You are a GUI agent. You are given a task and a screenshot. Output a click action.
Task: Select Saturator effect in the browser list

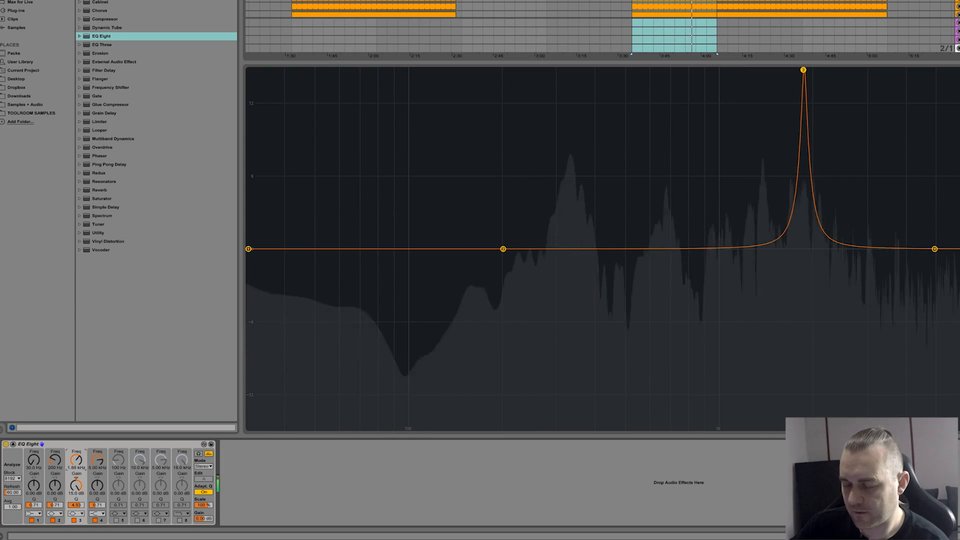point(102,198)
